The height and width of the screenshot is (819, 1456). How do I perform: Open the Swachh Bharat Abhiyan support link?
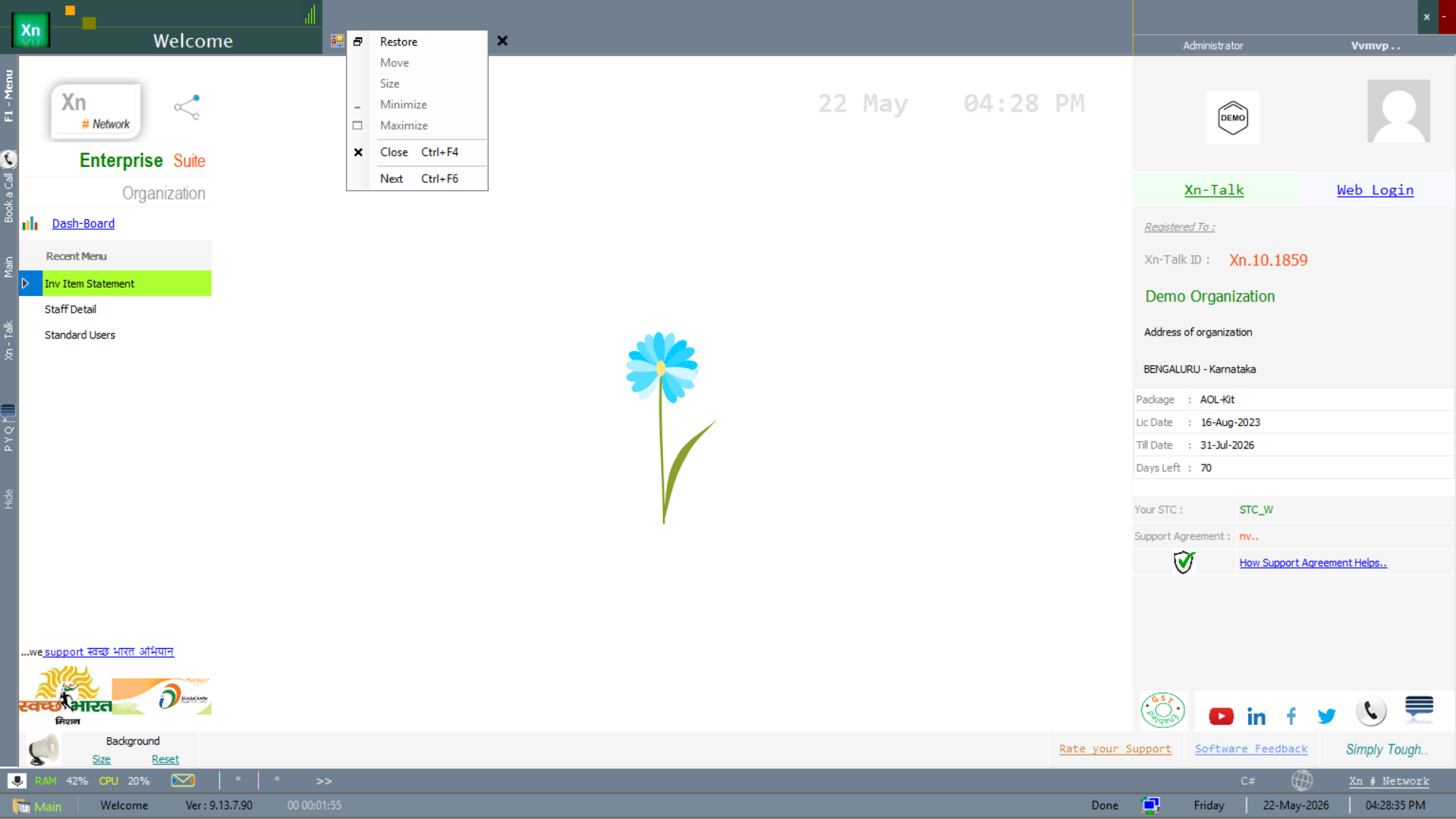click(x=109, y=651)
